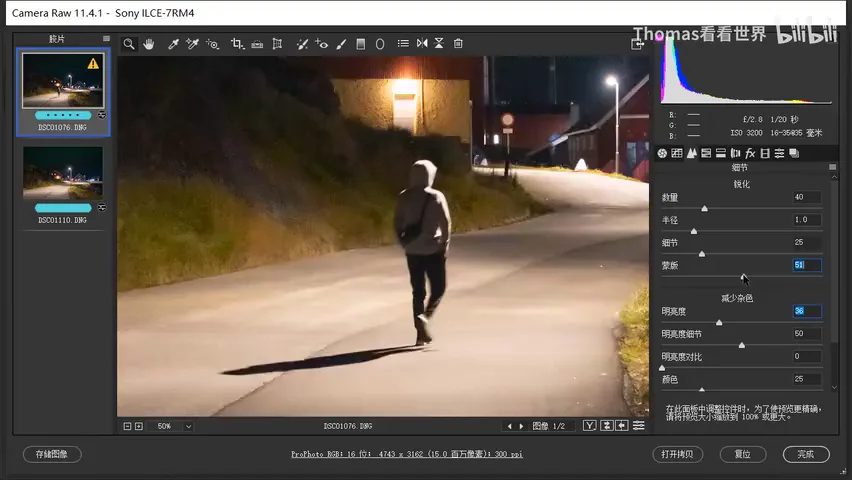
Task: Adjust the Luminance noise reduction slider
Action: [719, 322]
